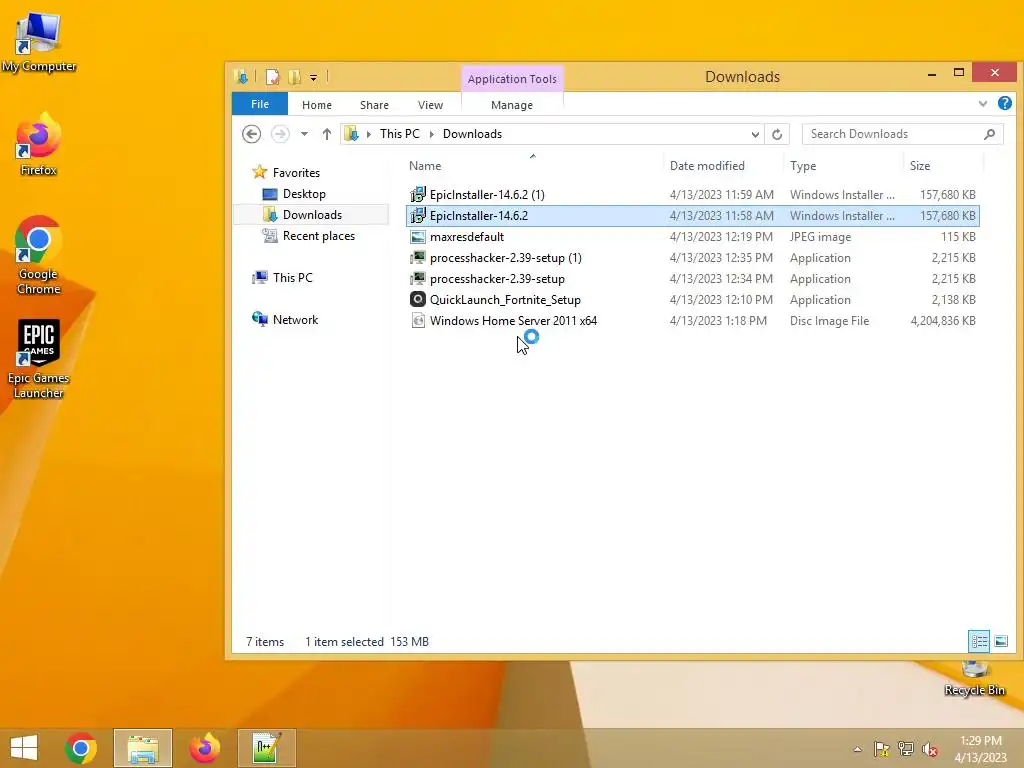Screen dimensions: 1024x768
Task: Select QuickLaunch_Fortnite_Setup file
Action: tap(692, 299)
